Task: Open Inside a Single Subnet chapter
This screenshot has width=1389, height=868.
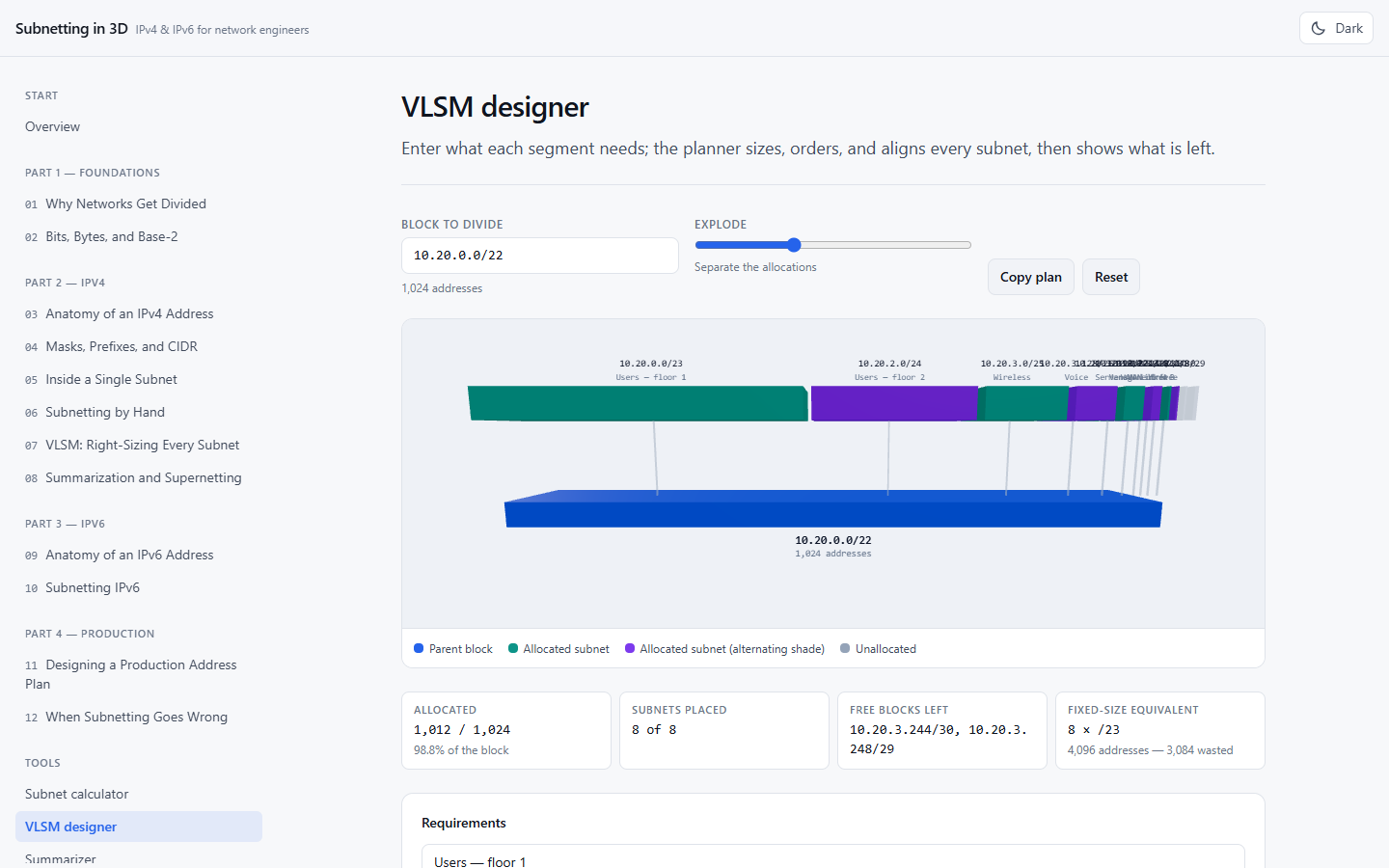Action: pyautogui.click(x=139, y=379)
